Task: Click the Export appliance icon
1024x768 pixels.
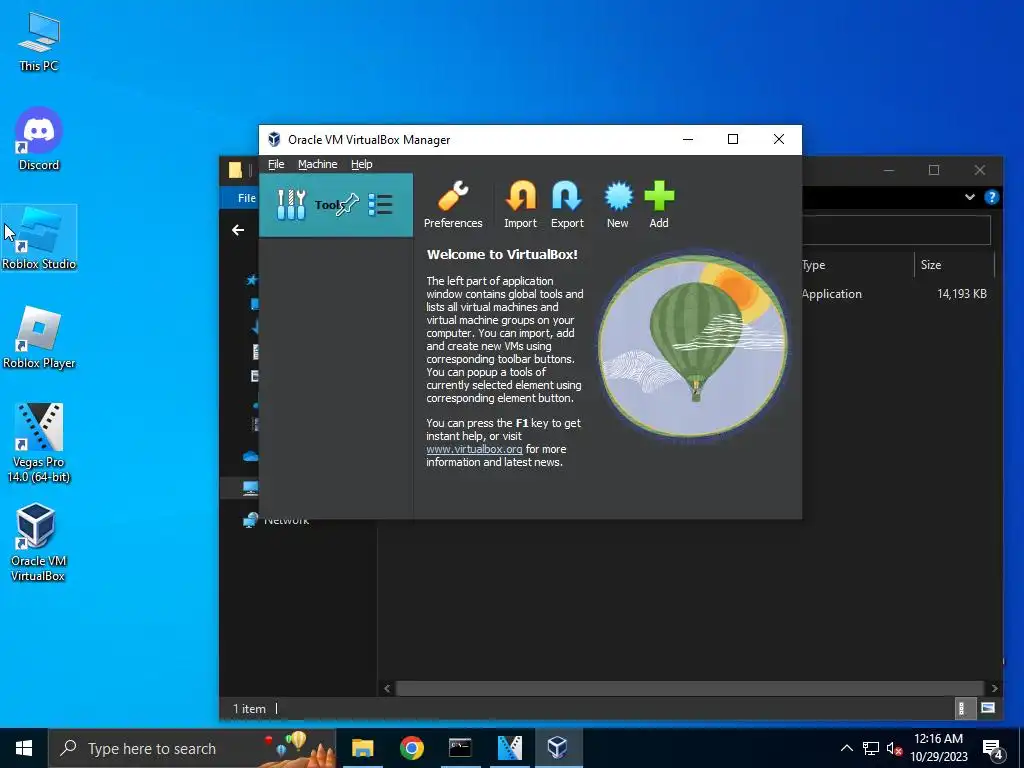Action: click(567, 205)
